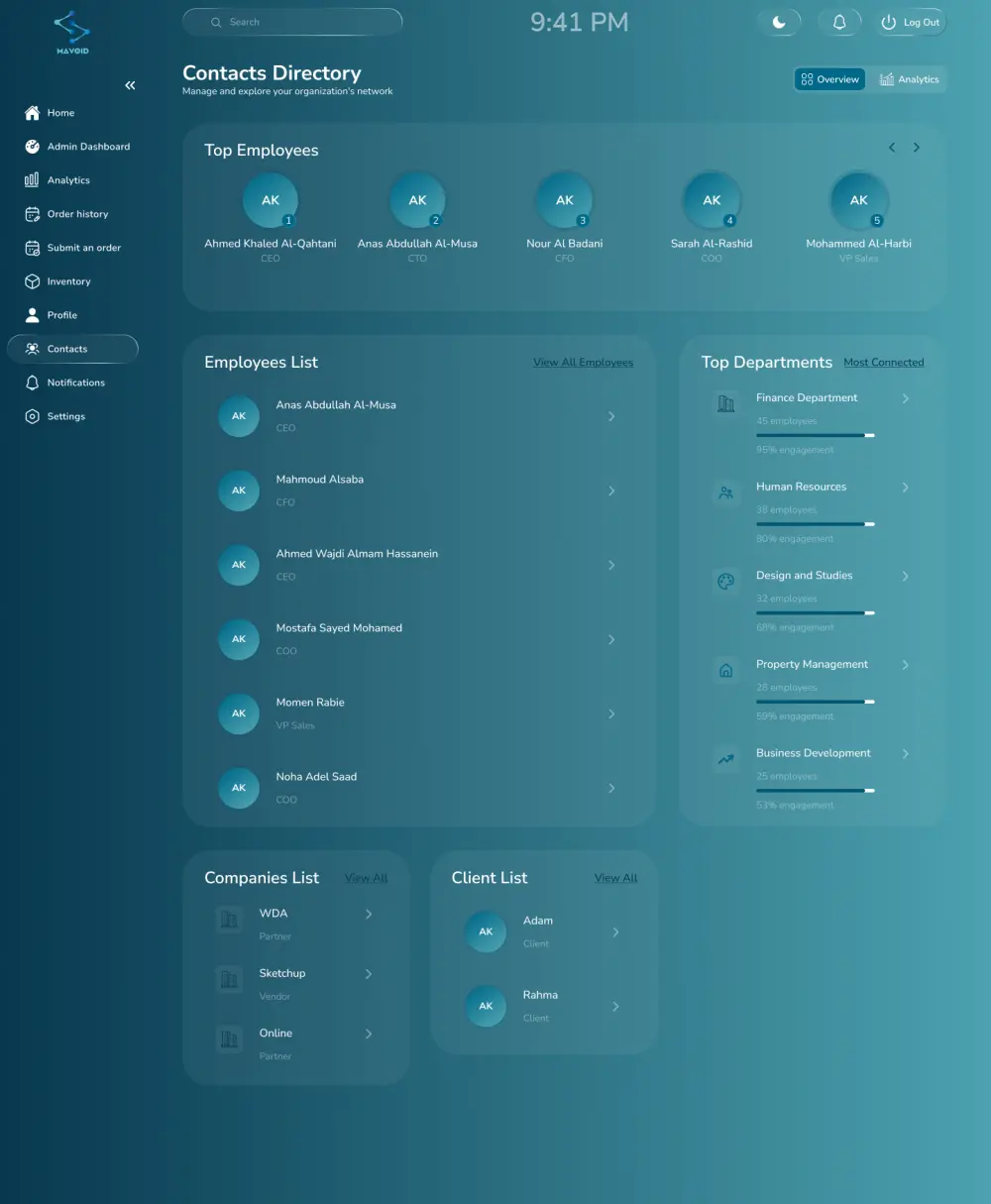
Task: Open the Admin Dashboard from the sidebar
Action: pyautogui.click(x=89, y=146)
